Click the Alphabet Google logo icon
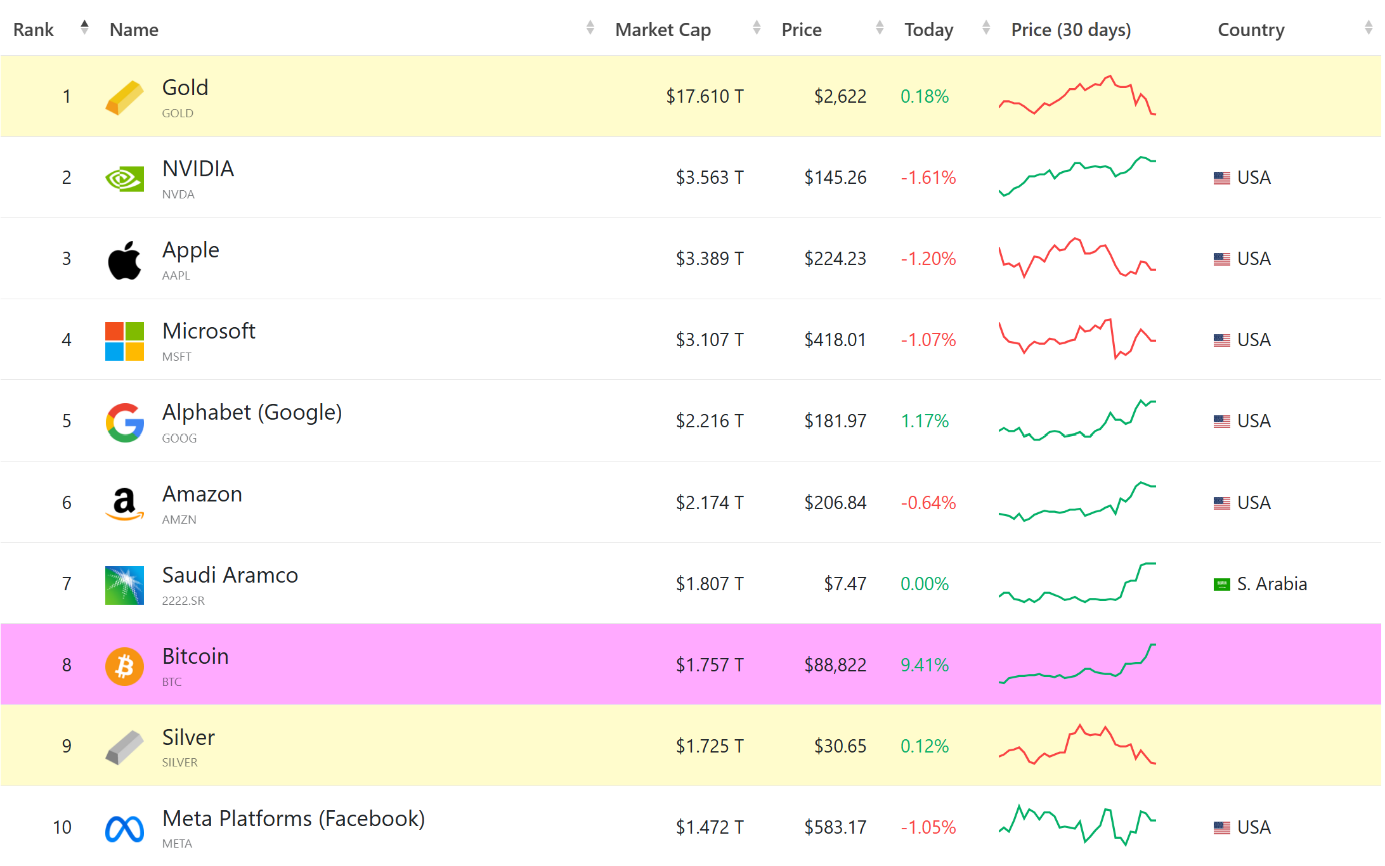The height and width of the screenshot is (866, 1385). 124,422
